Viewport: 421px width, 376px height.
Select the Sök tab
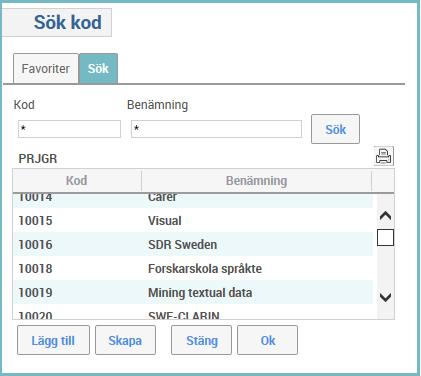(x=98, y=69)
